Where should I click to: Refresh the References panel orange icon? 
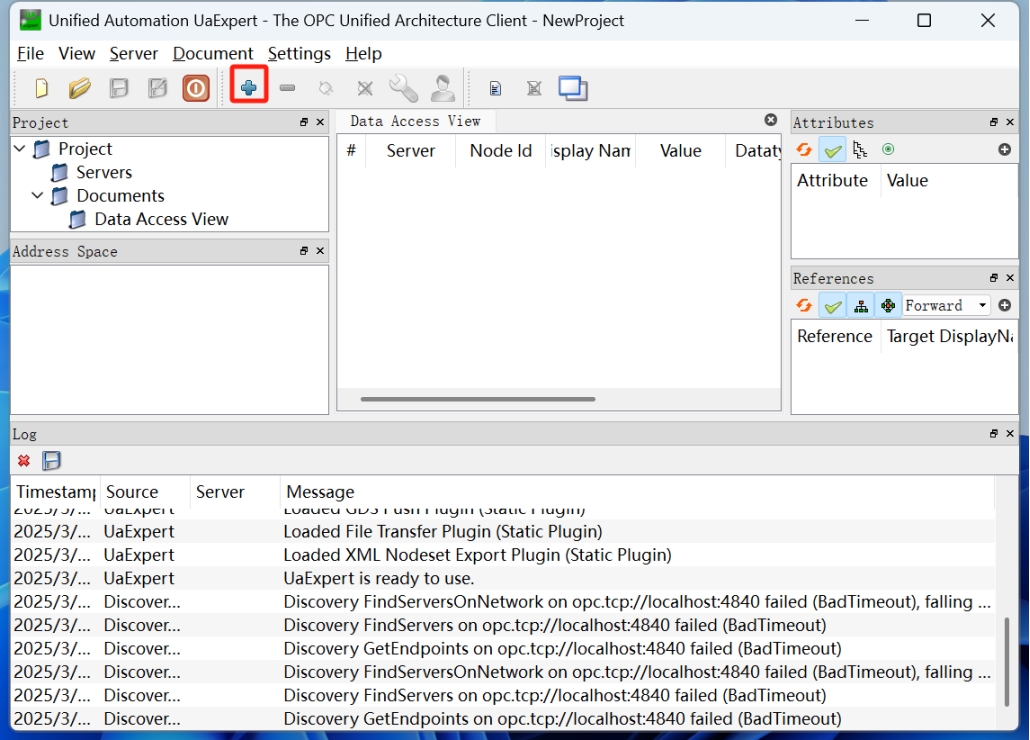tap(804, 305)
